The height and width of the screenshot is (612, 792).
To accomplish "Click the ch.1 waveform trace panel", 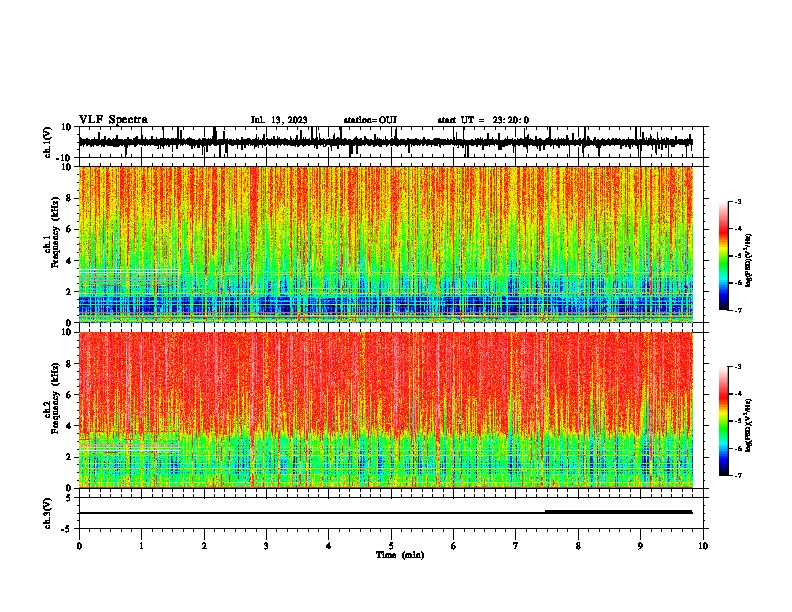I will pos(391,142).
